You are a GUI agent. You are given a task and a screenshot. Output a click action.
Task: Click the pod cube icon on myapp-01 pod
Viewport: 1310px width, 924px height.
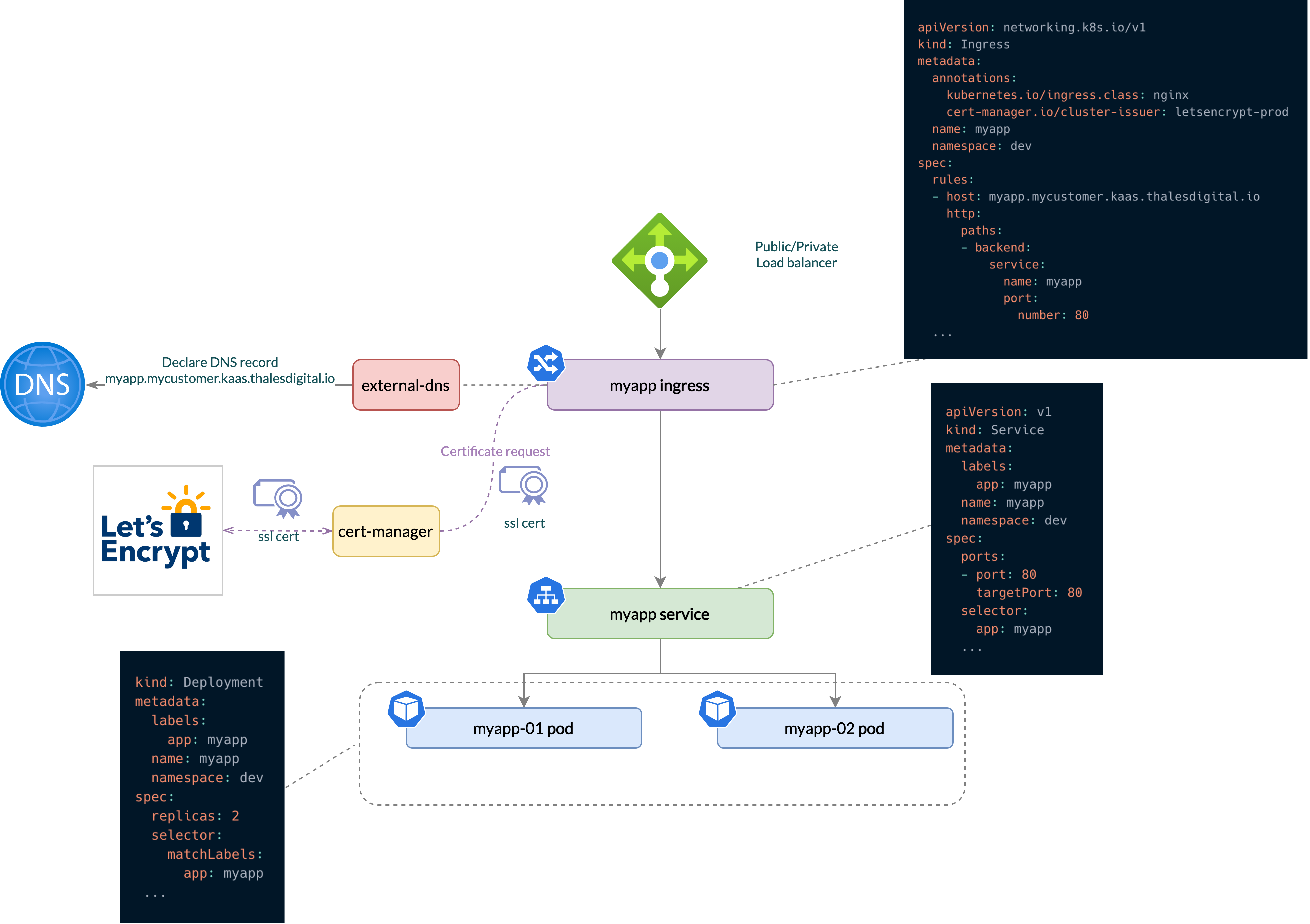coord(406,709)
